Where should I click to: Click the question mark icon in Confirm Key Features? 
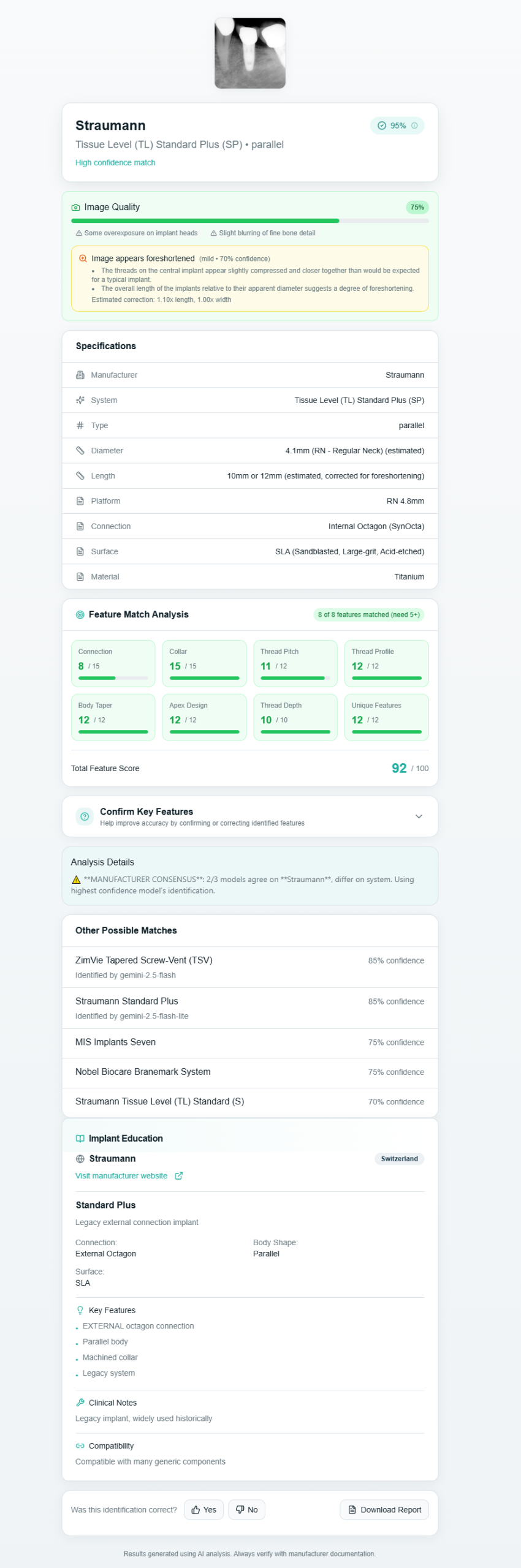[85, 816]
